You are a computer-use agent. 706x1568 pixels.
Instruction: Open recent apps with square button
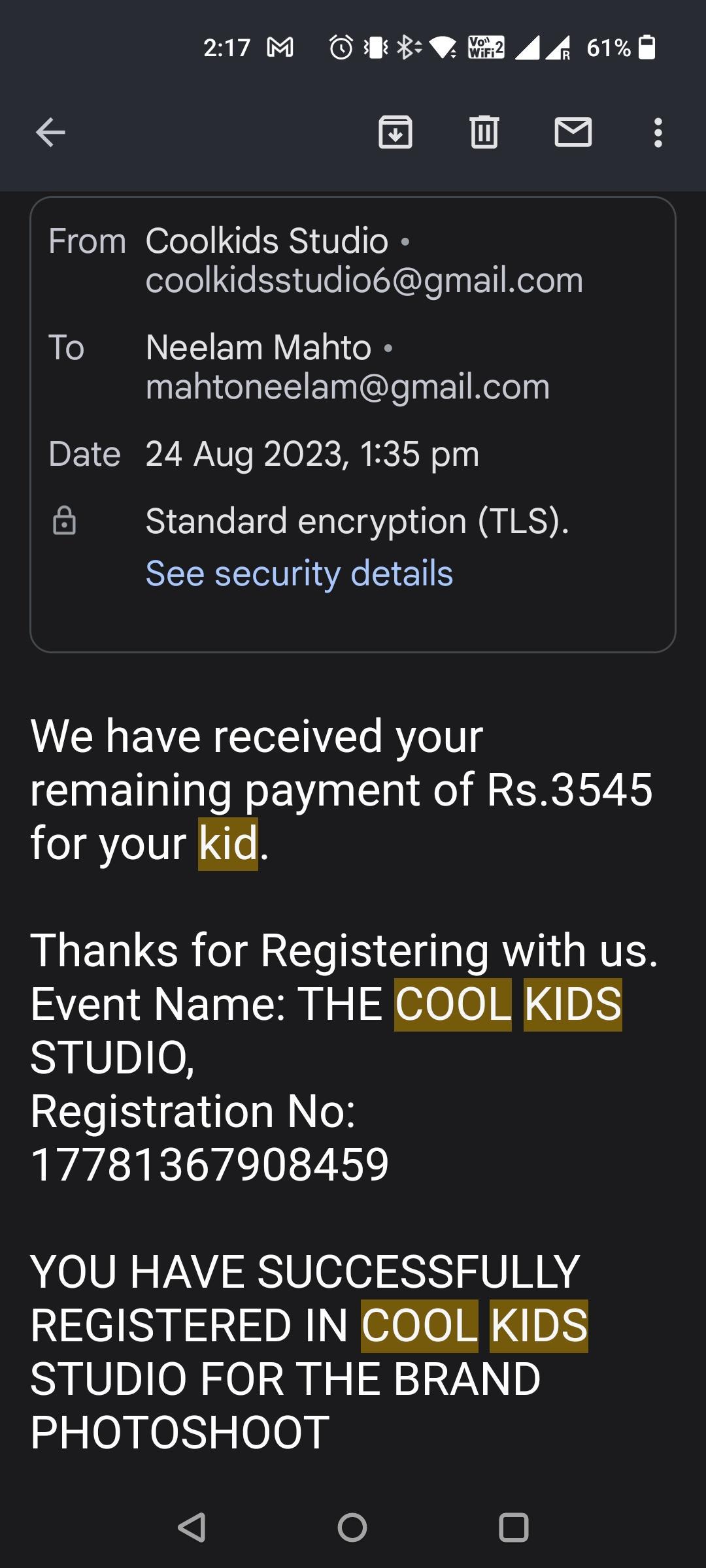pyautogui.click(x=514, y=1527)
